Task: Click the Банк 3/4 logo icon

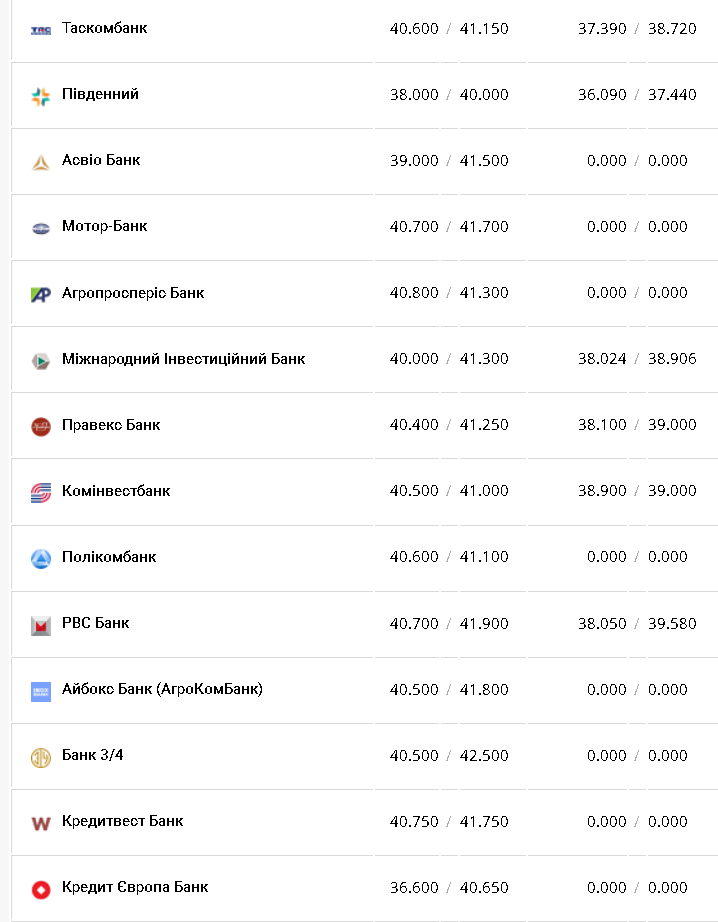Action: [x=41, y=757]
